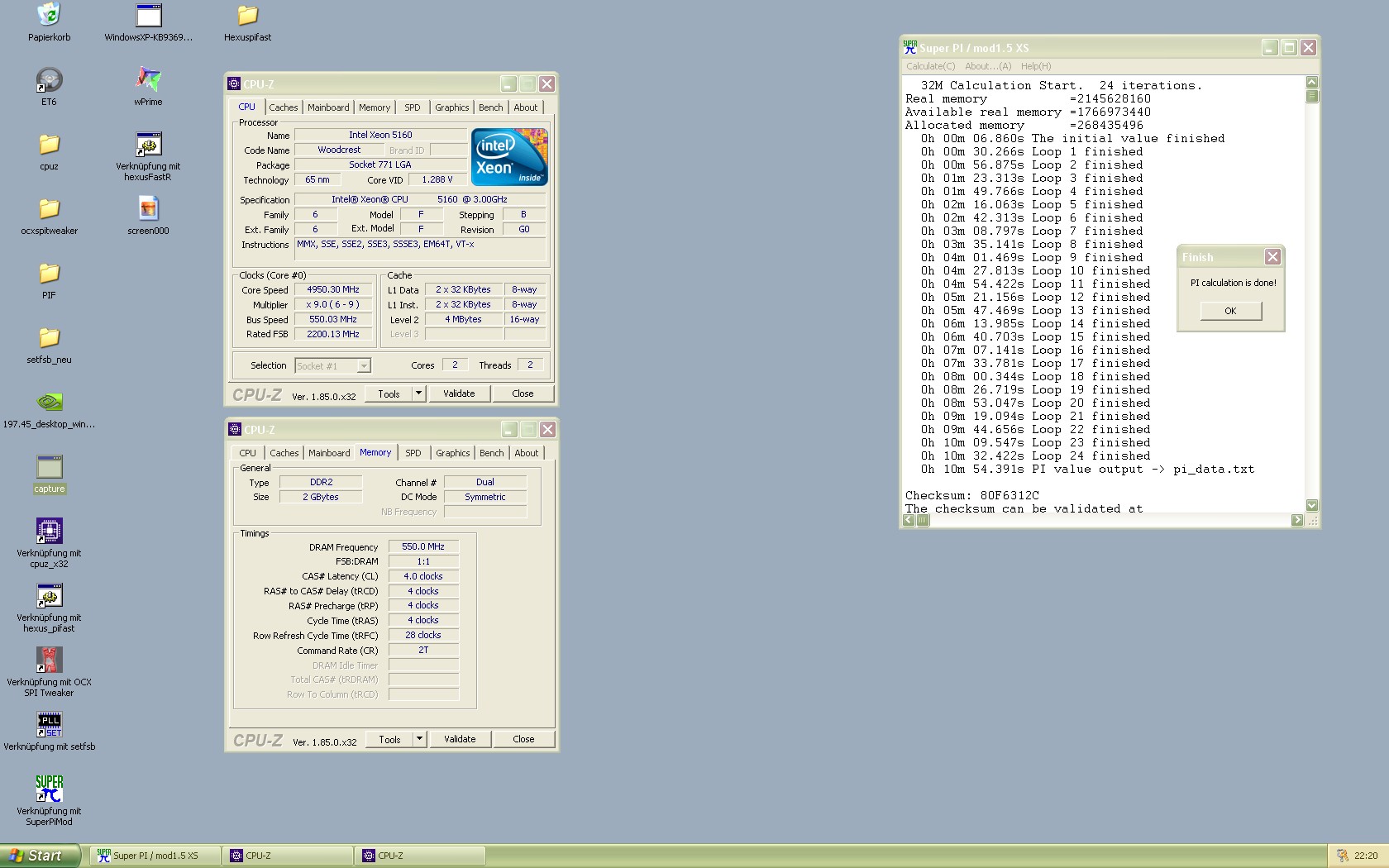Select the capture desktop icon
Screen dimensions: 1389x868
point(49,466)
